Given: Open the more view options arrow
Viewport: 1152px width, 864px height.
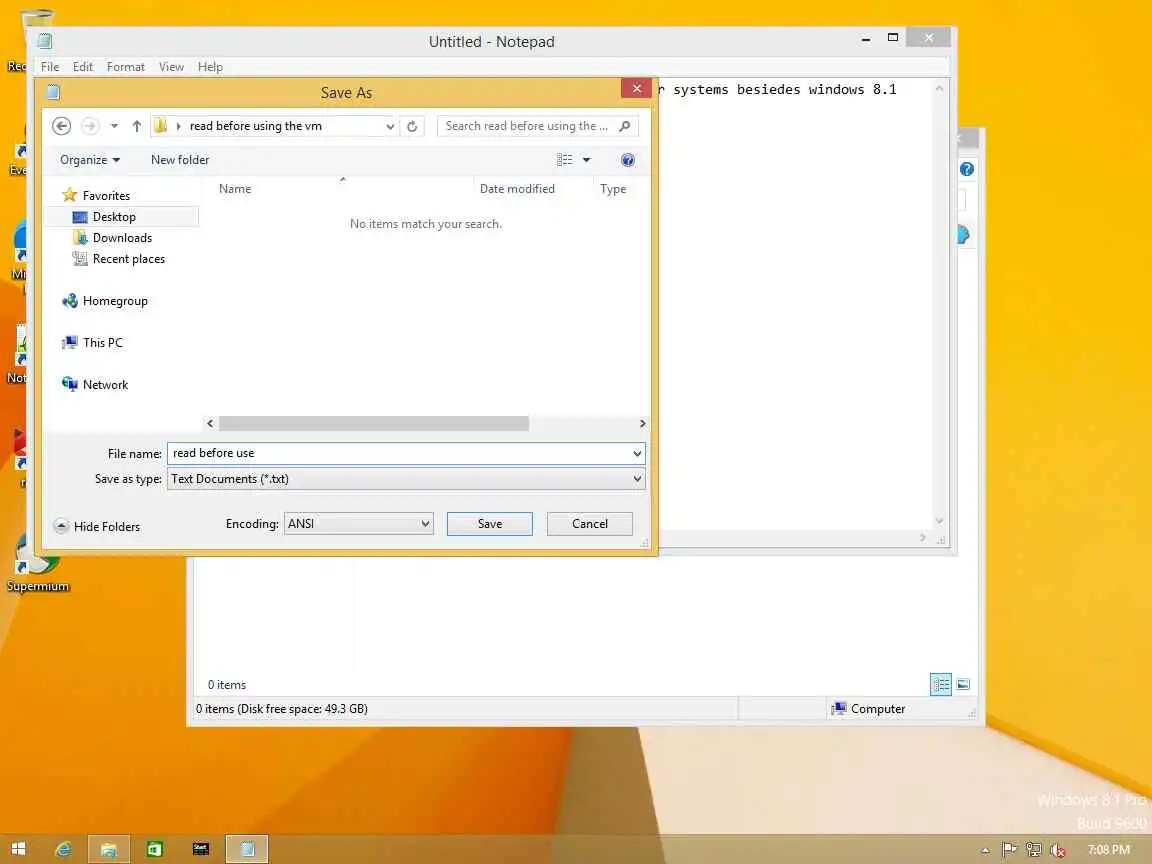Looking at the screenshot, I should pos(586,160).
